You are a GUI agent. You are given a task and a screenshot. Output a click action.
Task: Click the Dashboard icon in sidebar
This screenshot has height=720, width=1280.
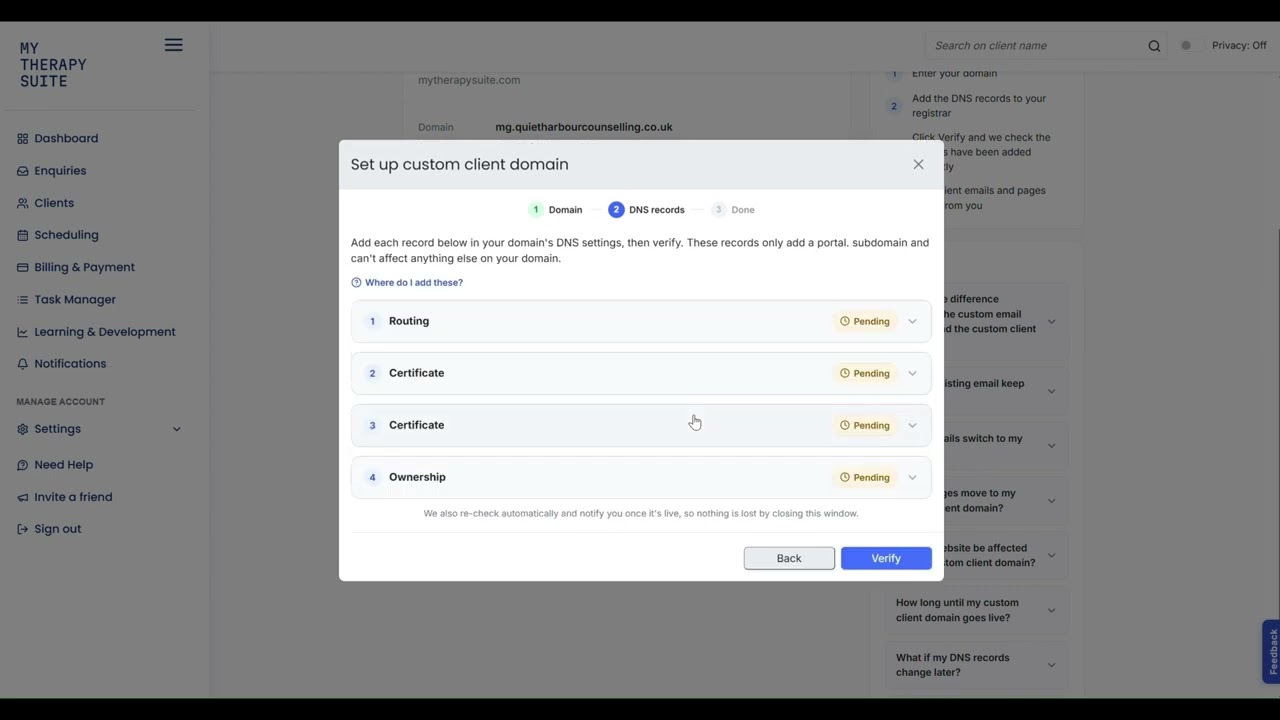(22, 138)
